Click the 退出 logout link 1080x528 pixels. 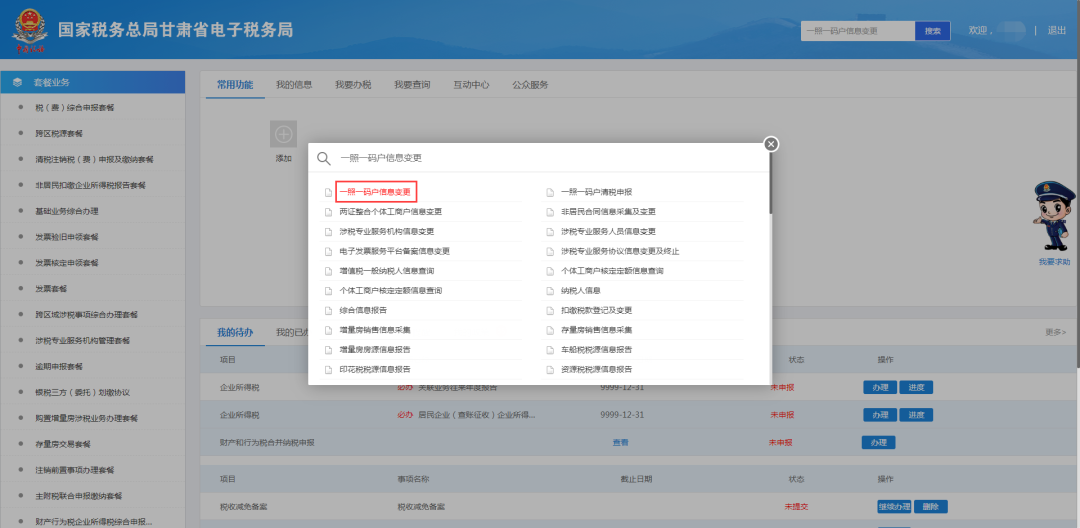pyautogui.click(x=1057, y=30)
